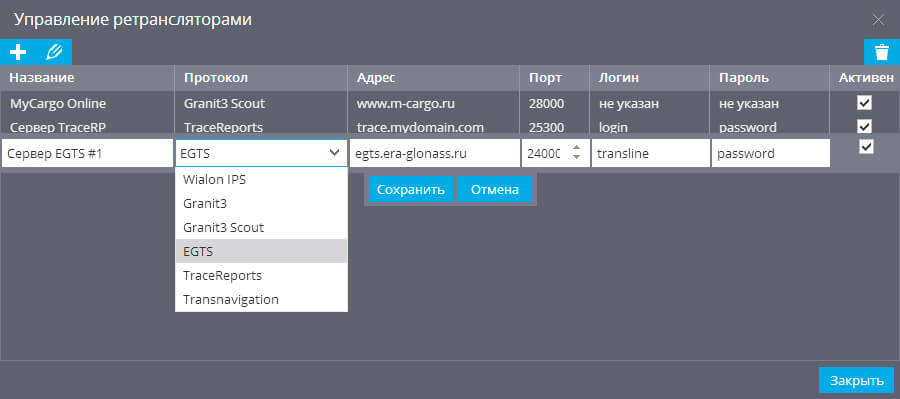
Task: Click the edit pencil icon
Action: [x=53, y=52]
